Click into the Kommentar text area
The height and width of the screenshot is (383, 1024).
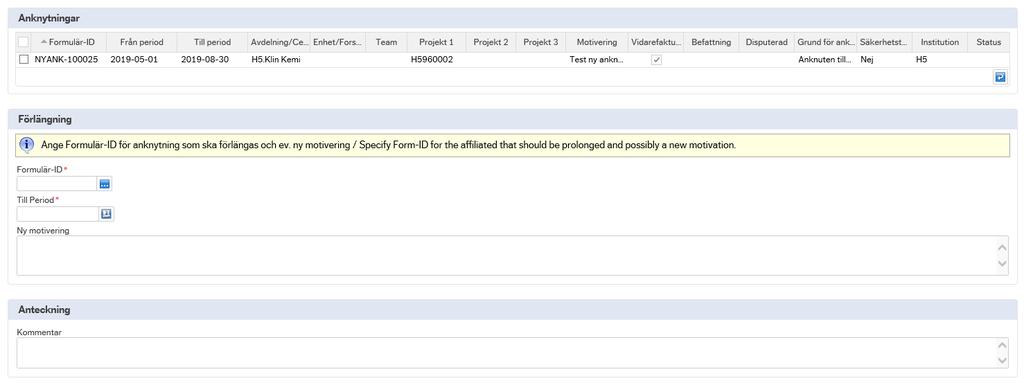[507, 353]
